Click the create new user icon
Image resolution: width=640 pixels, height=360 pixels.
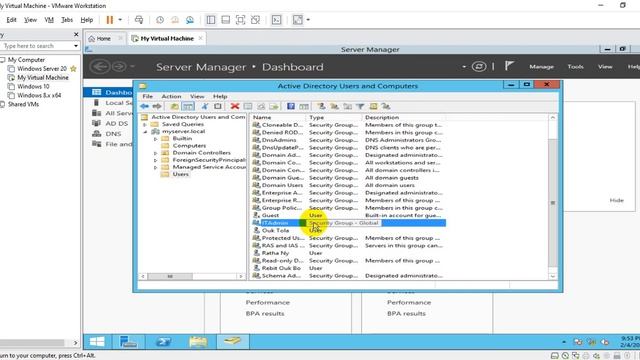click(321, 106)
